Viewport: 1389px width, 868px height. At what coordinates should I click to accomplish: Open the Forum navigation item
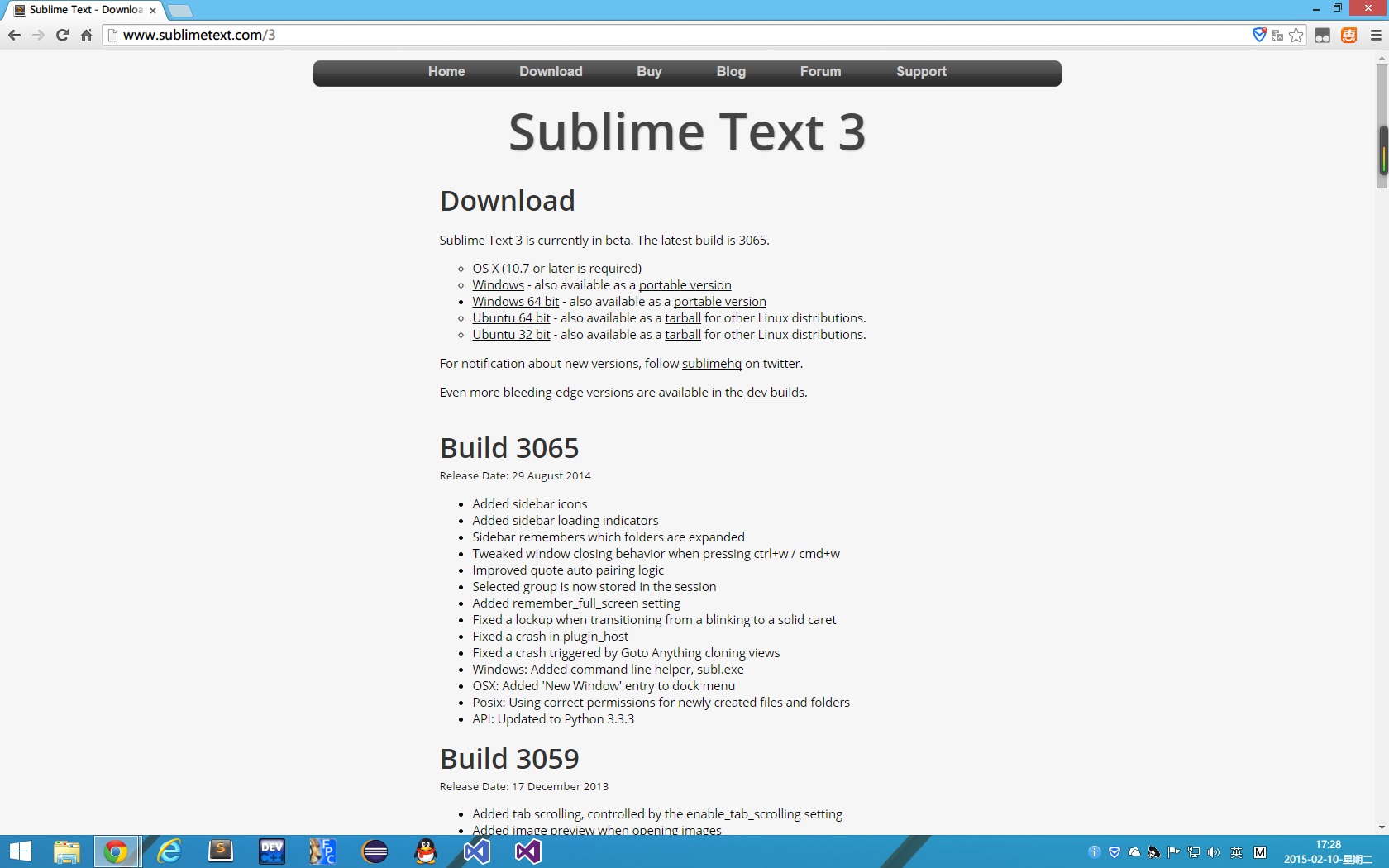(820, 72)
